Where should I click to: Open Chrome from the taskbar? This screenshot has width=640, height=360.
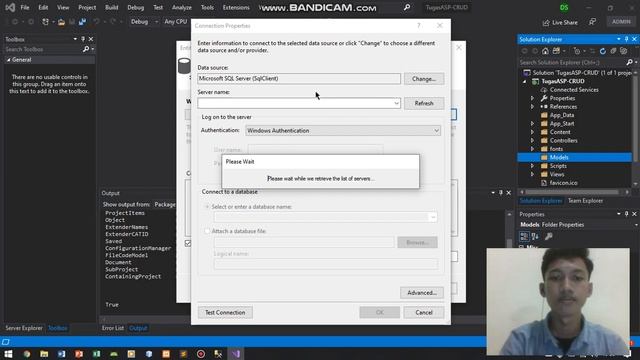pyautogui.click(x=27, y=354)
